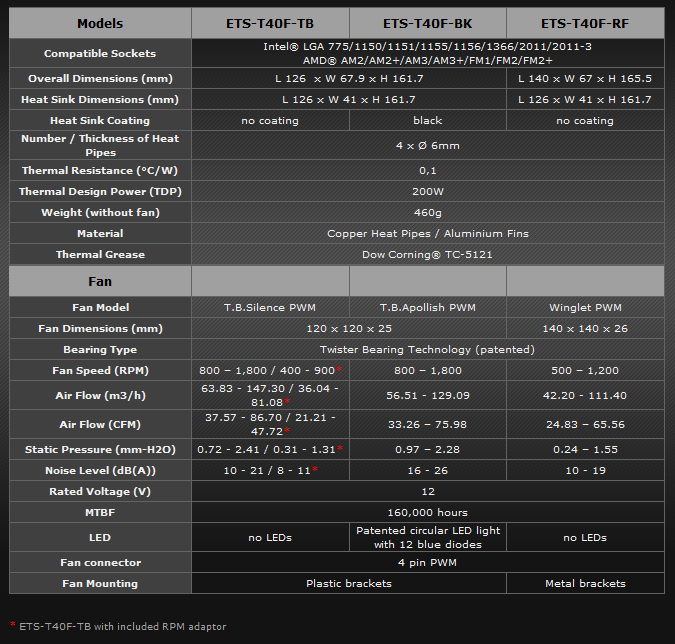This screenshot has height=644, width=675.
Task: Click the '10 - 21 / 8 - 11' noise cell
Action: coord(270,471)
